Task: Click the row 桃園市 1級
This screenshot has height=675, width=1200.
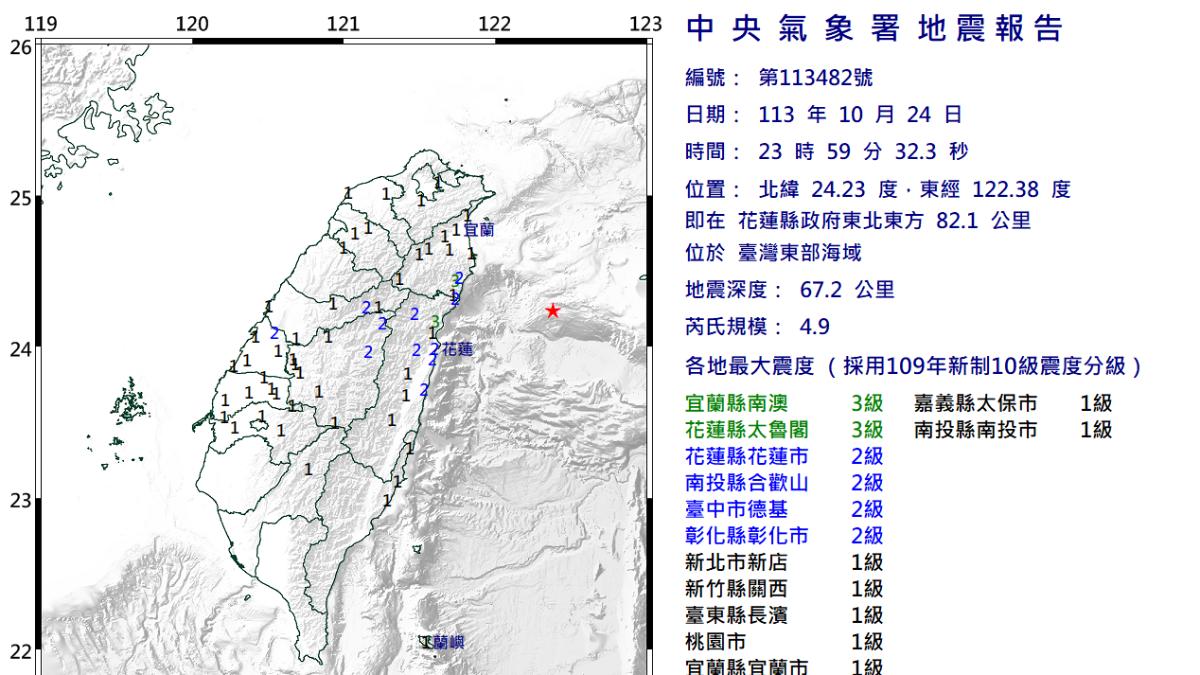Action: tap(784, 641)
